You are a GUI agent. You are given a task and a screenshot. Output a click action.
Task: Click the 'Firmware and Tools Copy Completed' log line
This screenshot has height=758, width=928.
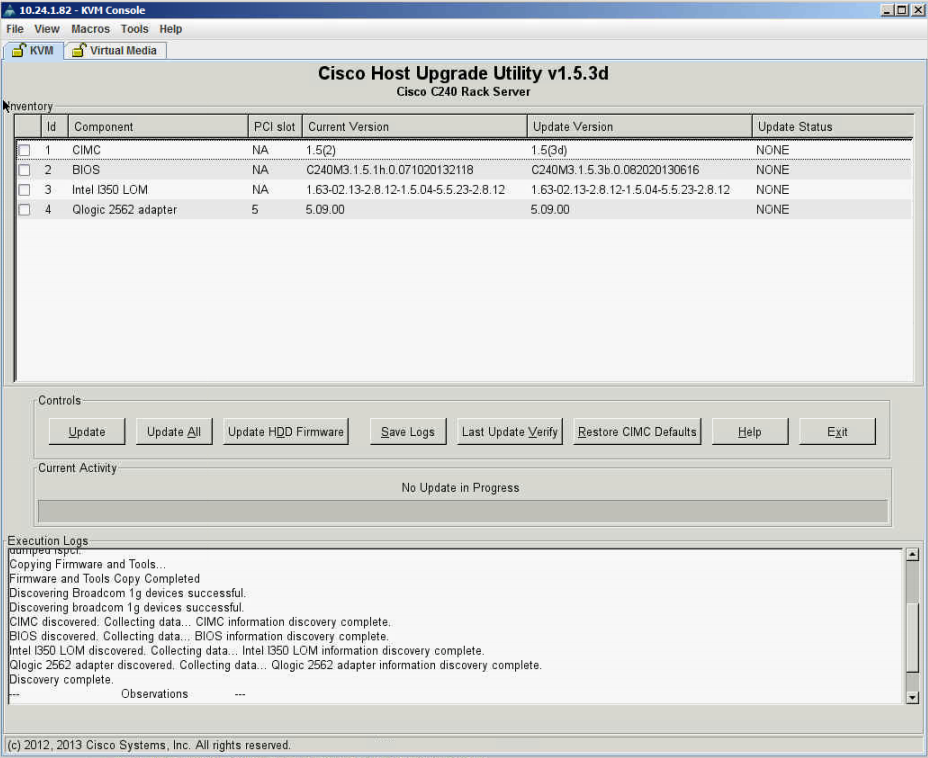tap(105, 579)
